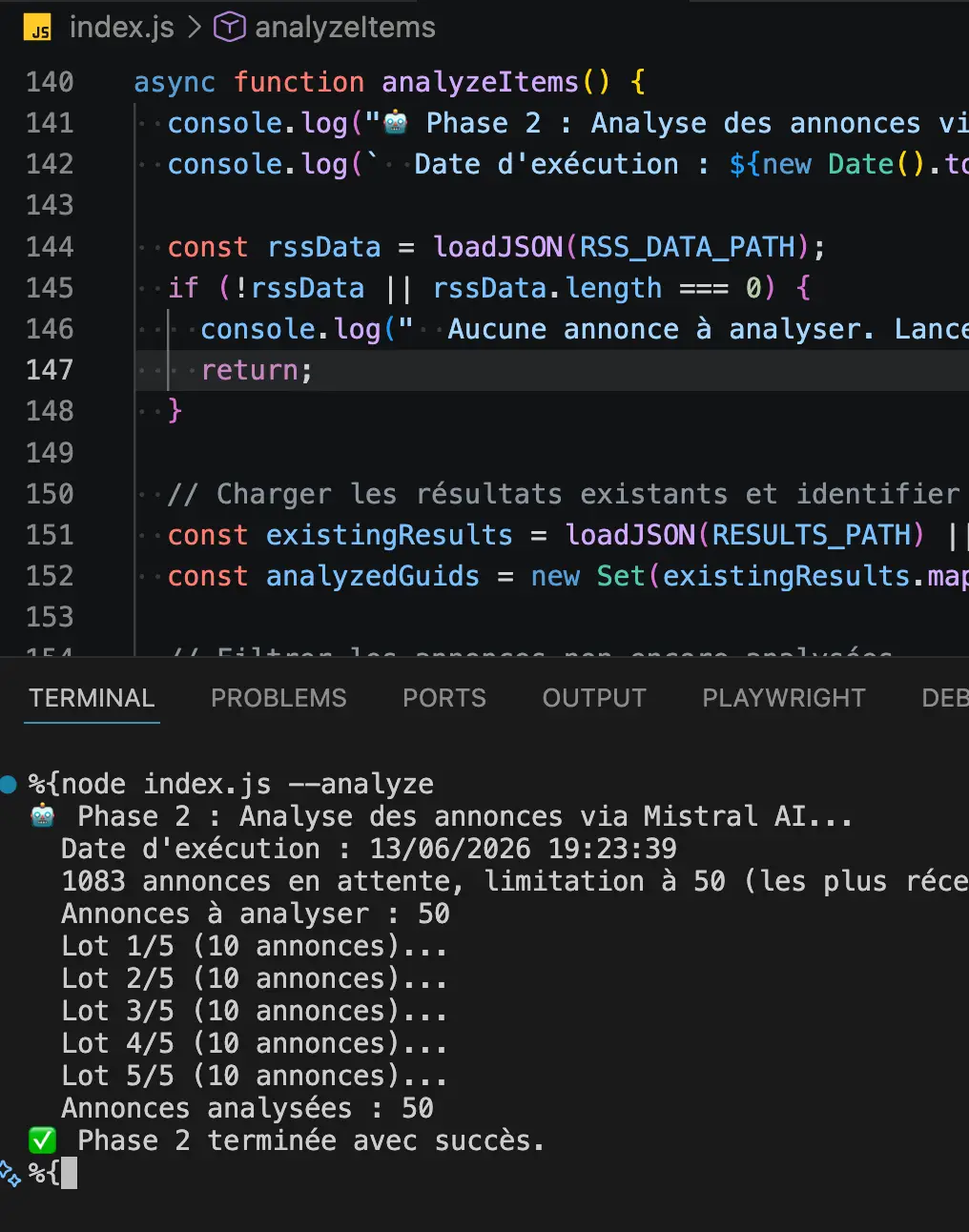Click the analyzeItems symbol cube icon
Image resolution: width=969 pixels, height=1232 pixels.
tap(229, 28)
